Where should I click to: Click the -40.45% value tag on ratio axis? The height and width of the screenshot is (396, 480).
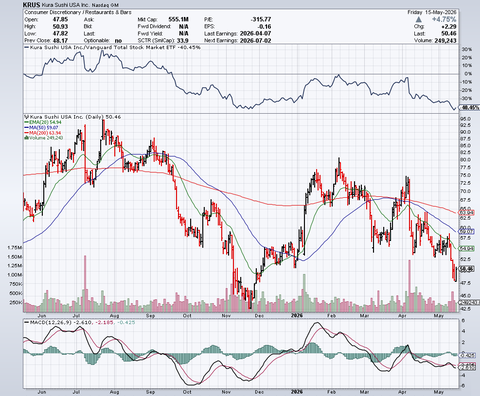point(470,107)
